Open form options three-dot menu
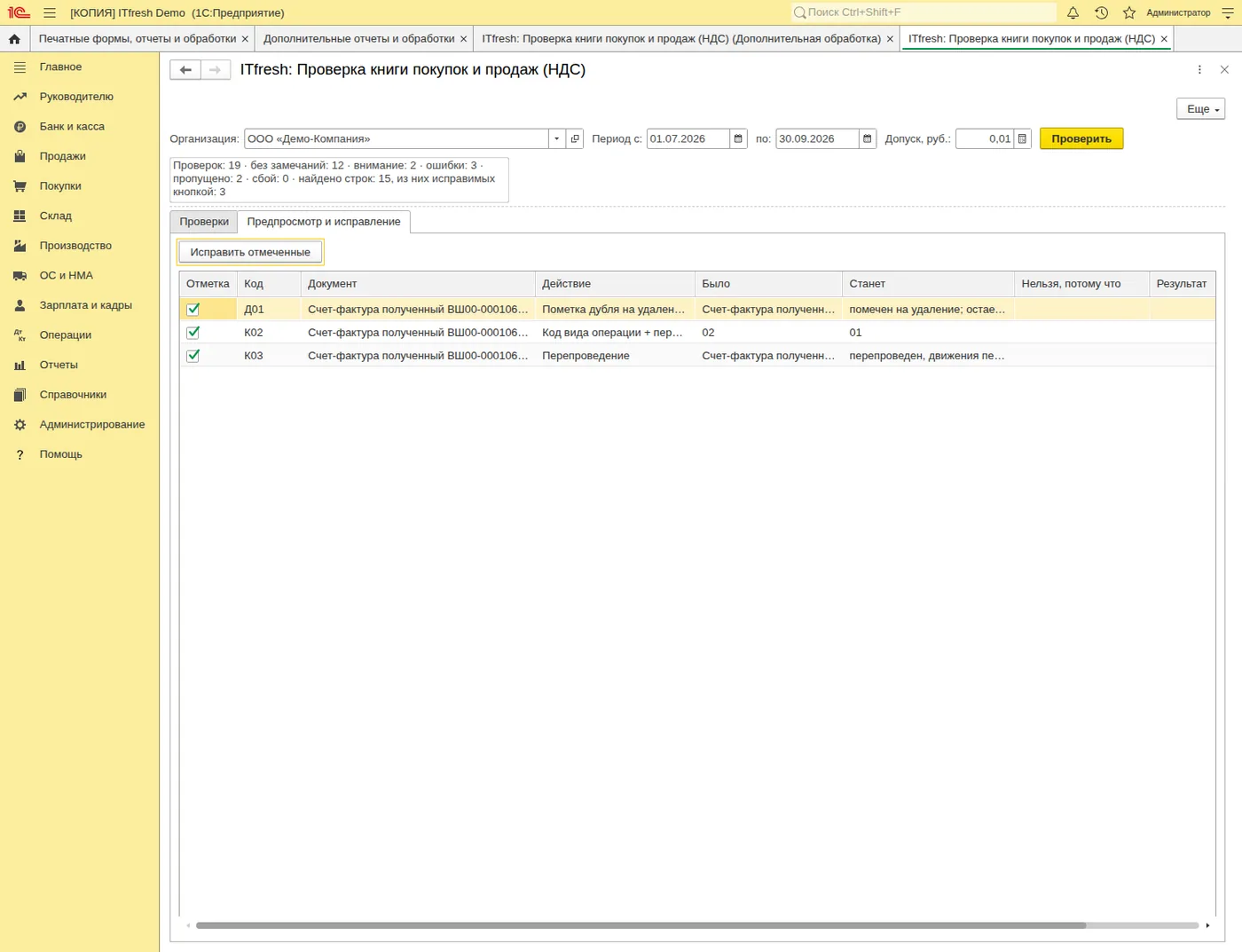1242x952 pixels. 1199,70
